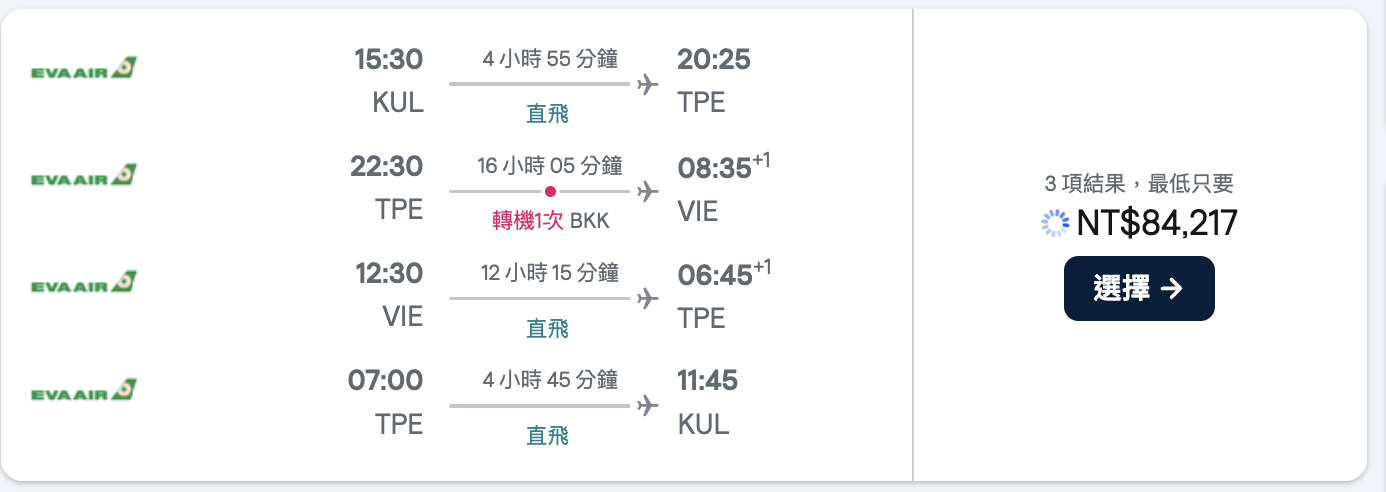The width and height of the screenshot is (1386, 492).
Task: Click the 轉機1次 BKK layover label
Action: click(x=551, y=221)
